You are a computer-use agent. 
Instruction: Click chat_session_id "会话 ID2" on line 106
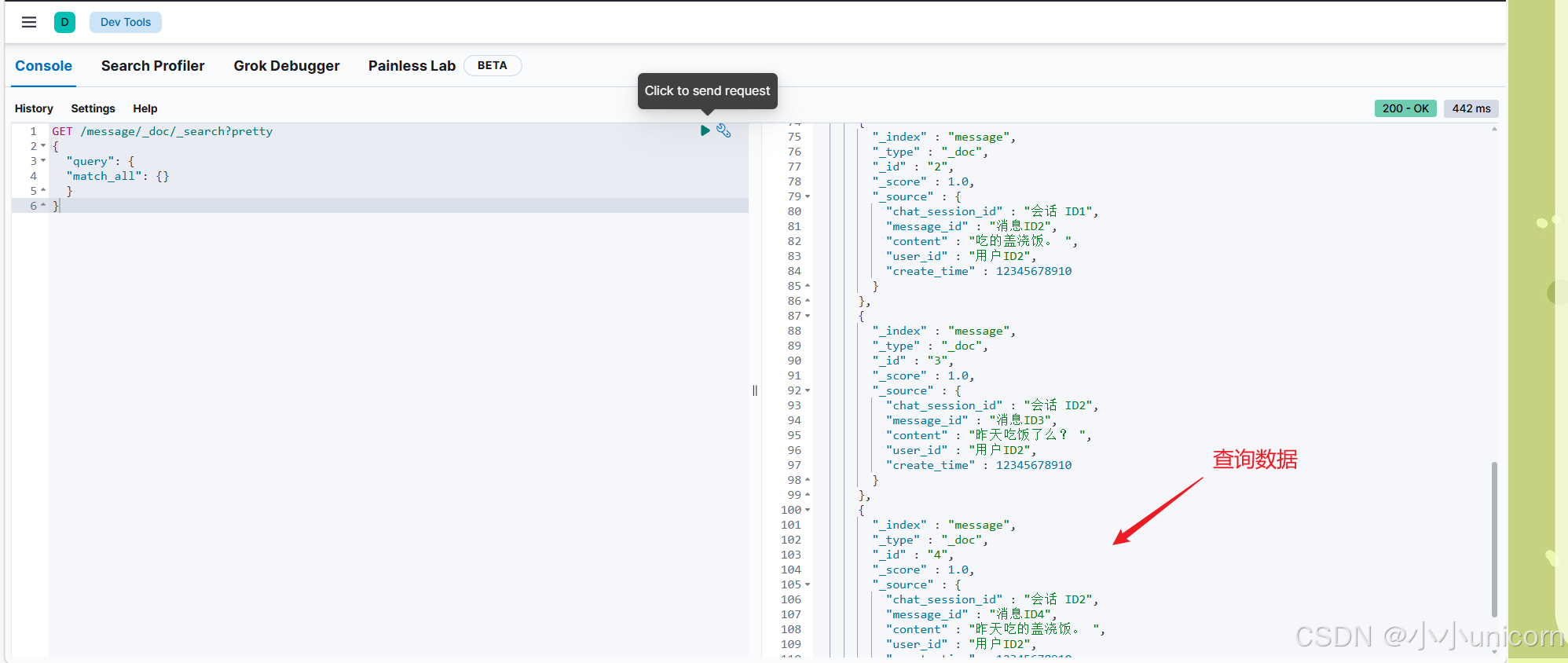tap(992, 599)
